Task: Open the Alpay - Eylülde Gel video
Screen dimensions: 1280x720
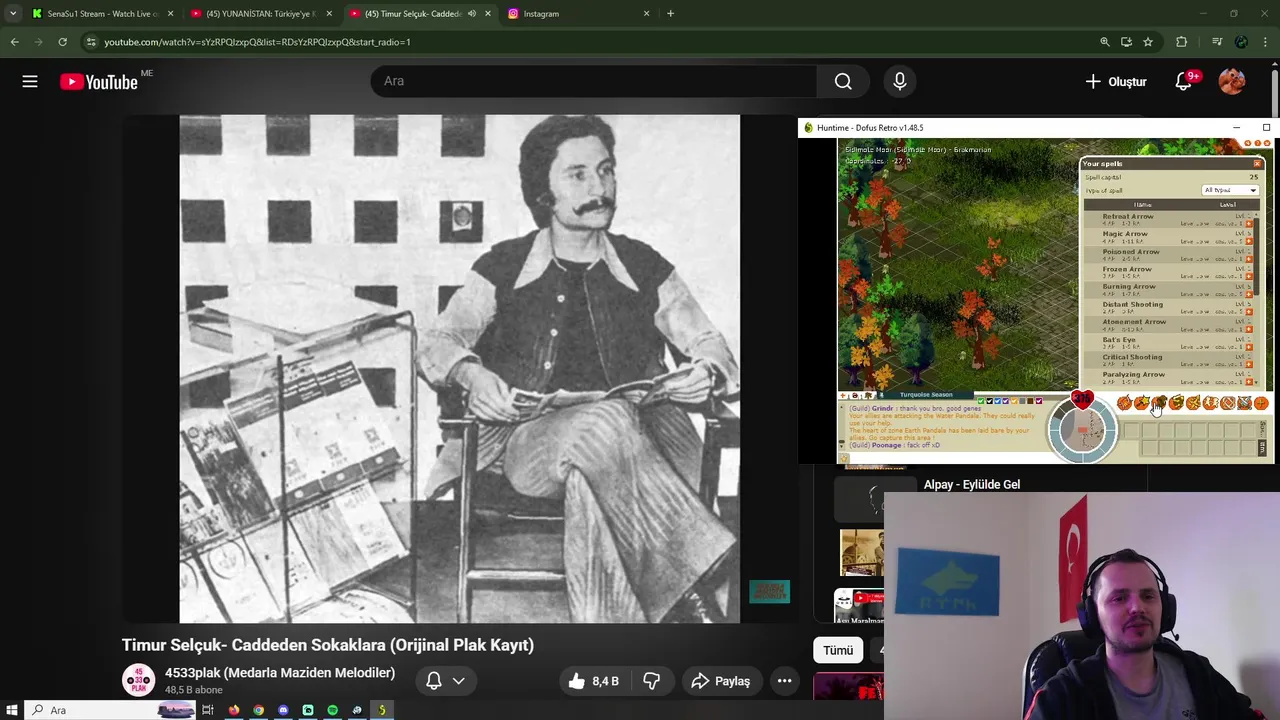Action: (972, 484)
